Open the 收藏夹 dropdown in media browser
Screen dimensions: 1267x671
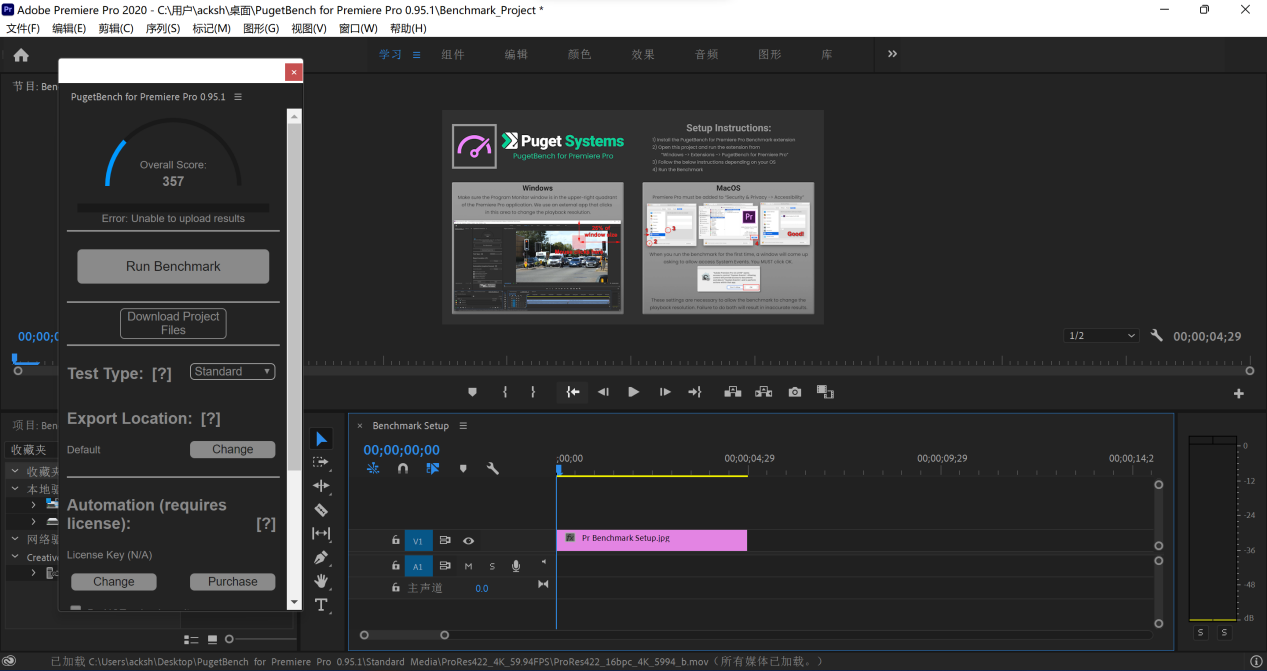31,450
